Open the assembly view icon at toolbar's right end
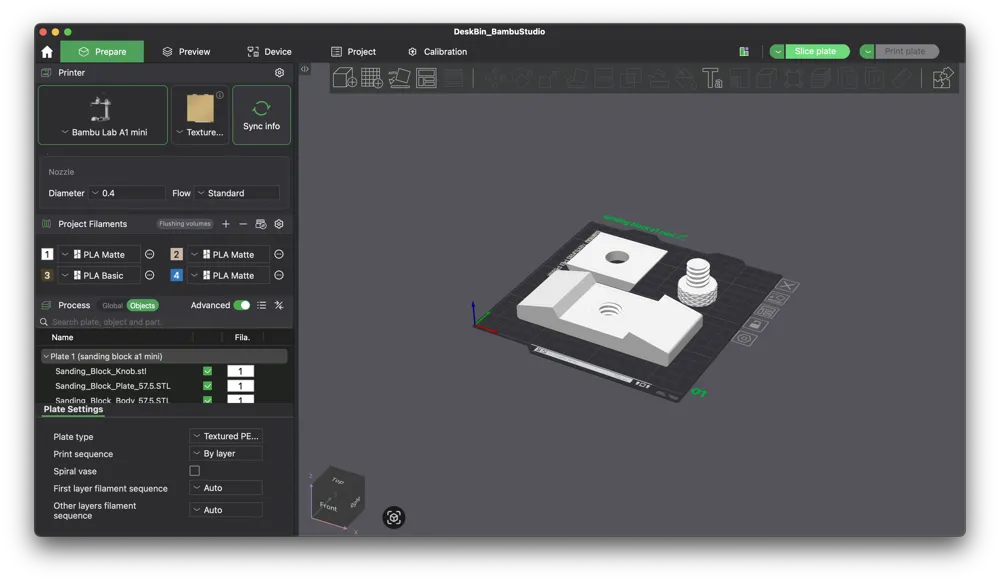 coord(942,77)
